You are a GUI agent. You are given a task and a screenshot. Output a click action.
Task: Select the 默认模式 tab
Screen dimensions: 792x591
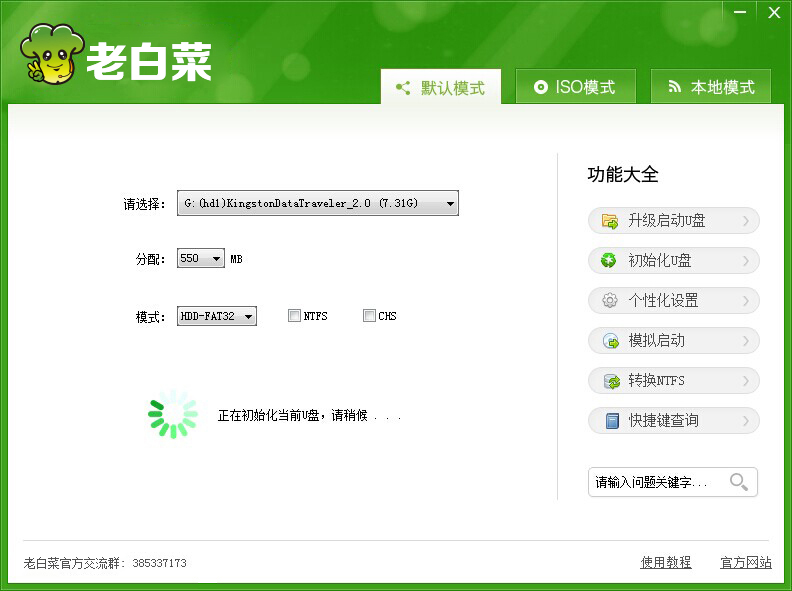[441, 88]
